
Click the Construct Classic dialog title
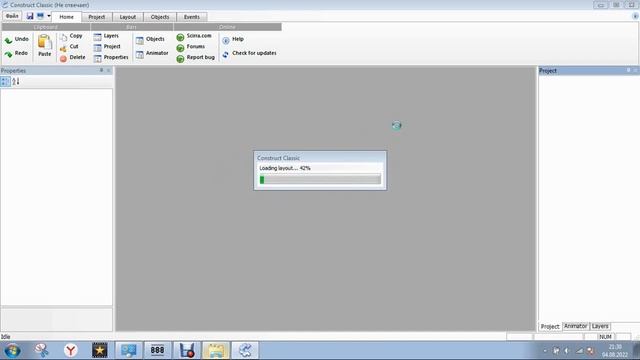(278, 158)
